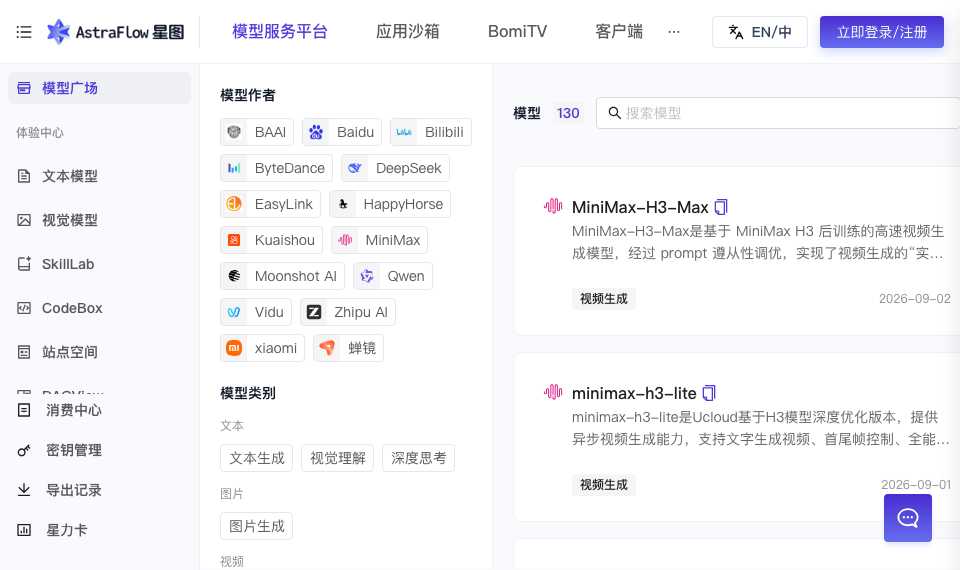Filter by author 蝉镜

coord(348,349)
